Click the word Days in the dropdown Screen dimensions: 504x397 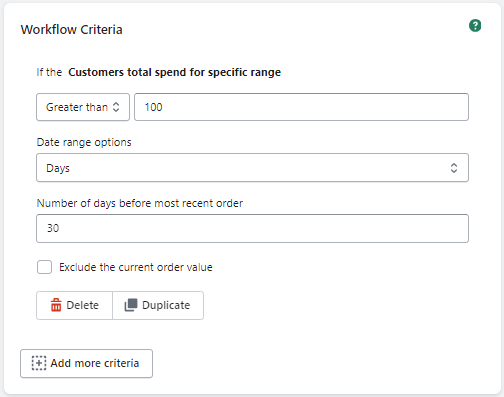pyautogui.click(x=58, y=168)
